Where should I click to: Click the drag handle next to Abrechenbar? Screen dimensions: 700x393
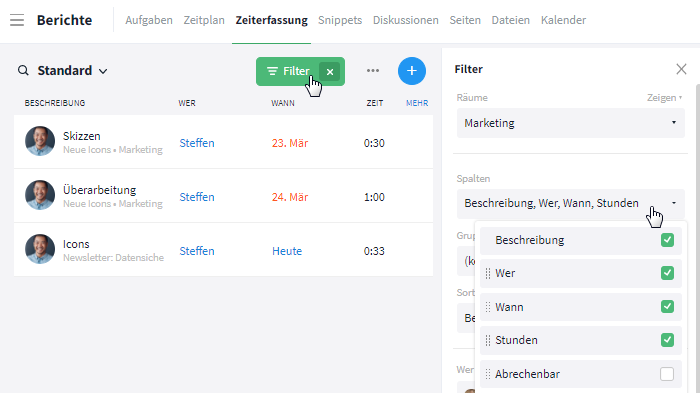pos(488,374)
